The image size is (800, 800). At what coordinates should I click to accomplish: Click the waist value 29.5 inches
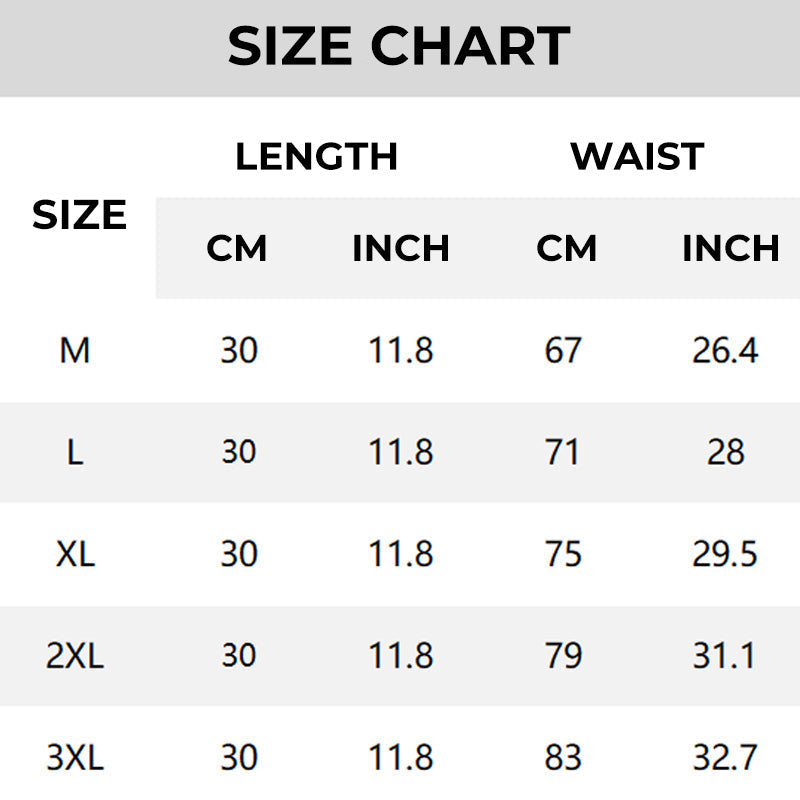click(x=725, y=554)
